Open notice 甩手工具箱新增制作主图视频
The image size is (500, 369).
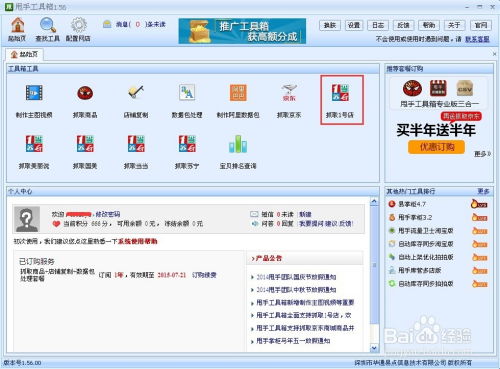pyautogui.click(x=305, y=302)
